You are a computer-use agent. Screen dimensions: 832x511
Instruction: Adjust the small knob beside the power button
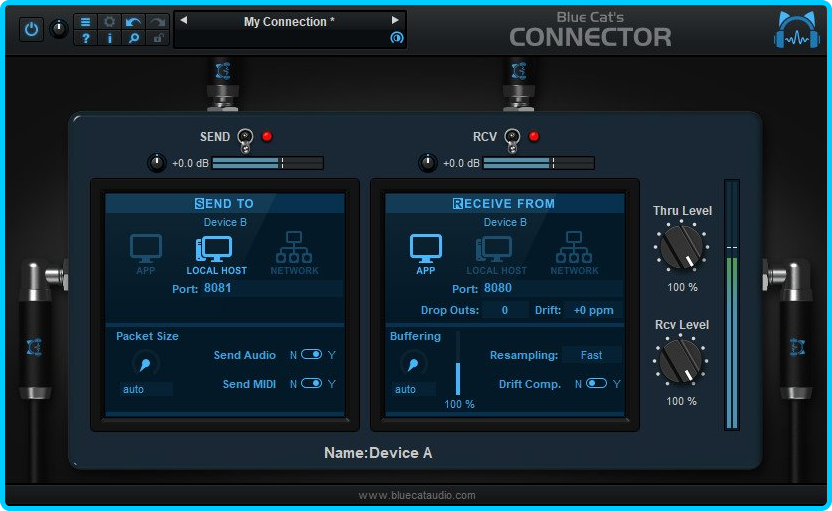coord(59,29)
